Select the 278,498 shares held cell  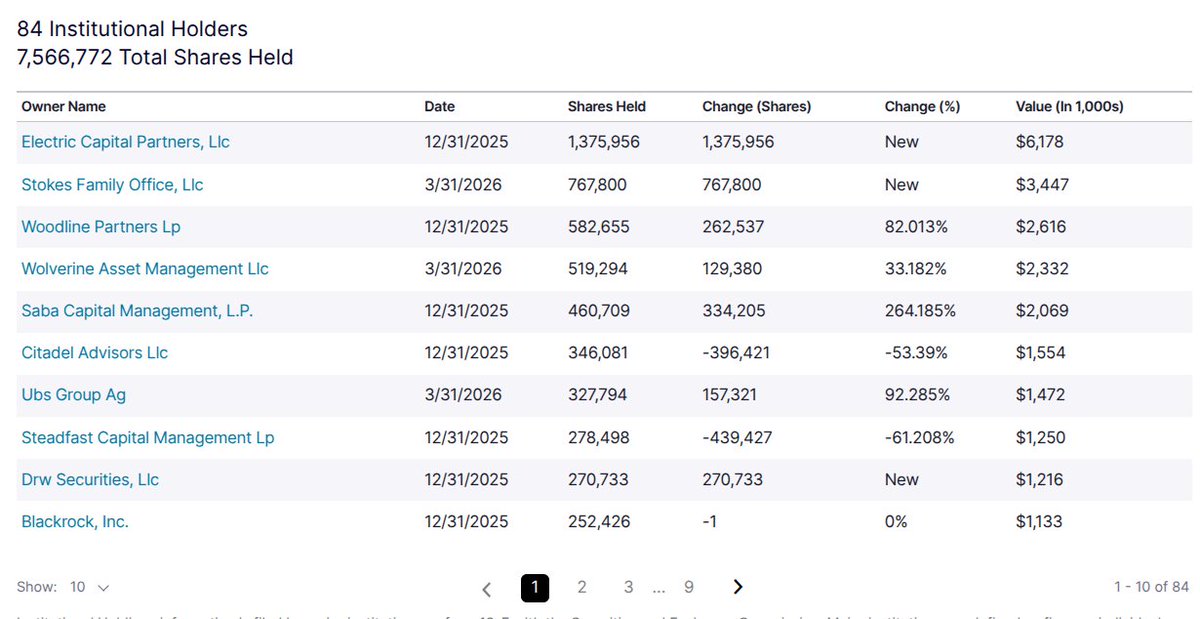pyautogui.click(x=598, y=438)
